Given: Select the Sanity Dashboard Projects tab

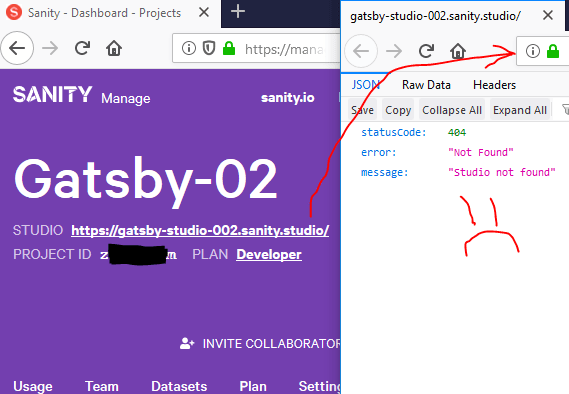Looking at the screenshot, I should click(110, 13).
